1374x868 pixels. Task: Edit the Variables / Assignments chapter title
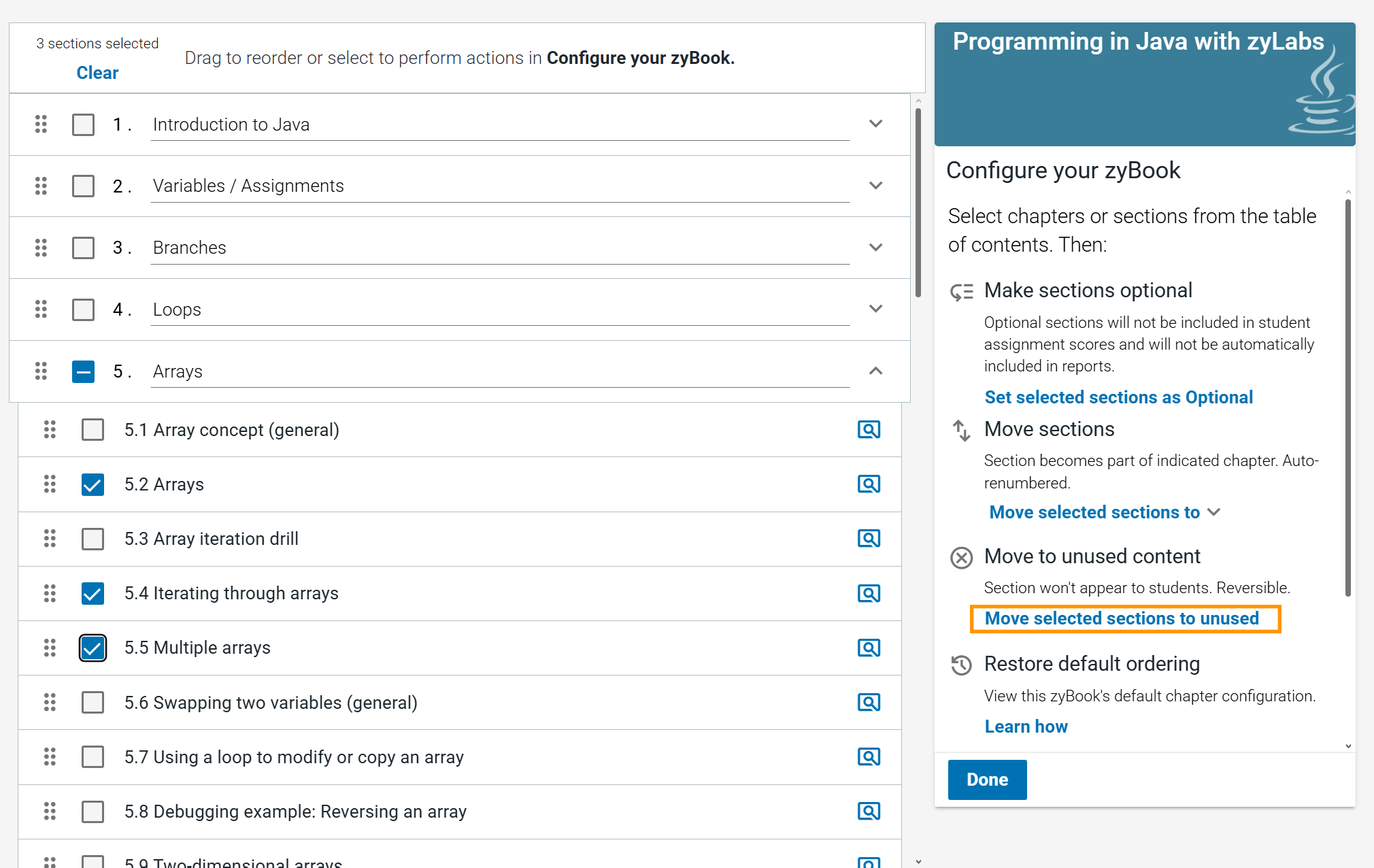tap(500, 186)
